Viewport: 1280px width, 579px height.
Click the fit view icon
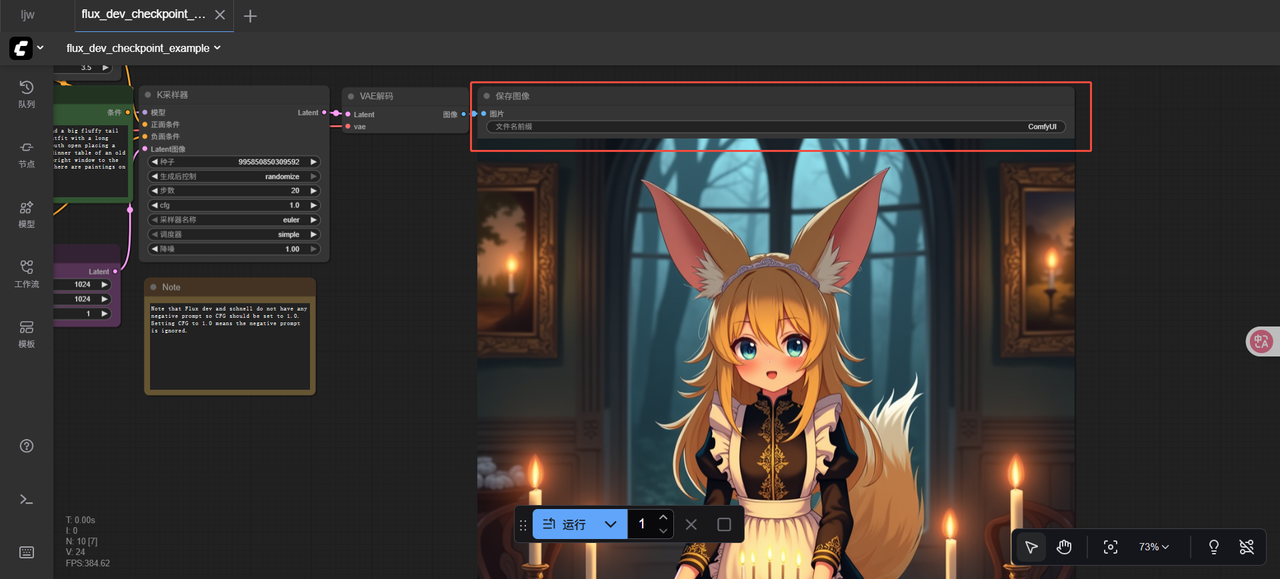pos(1110,547)
